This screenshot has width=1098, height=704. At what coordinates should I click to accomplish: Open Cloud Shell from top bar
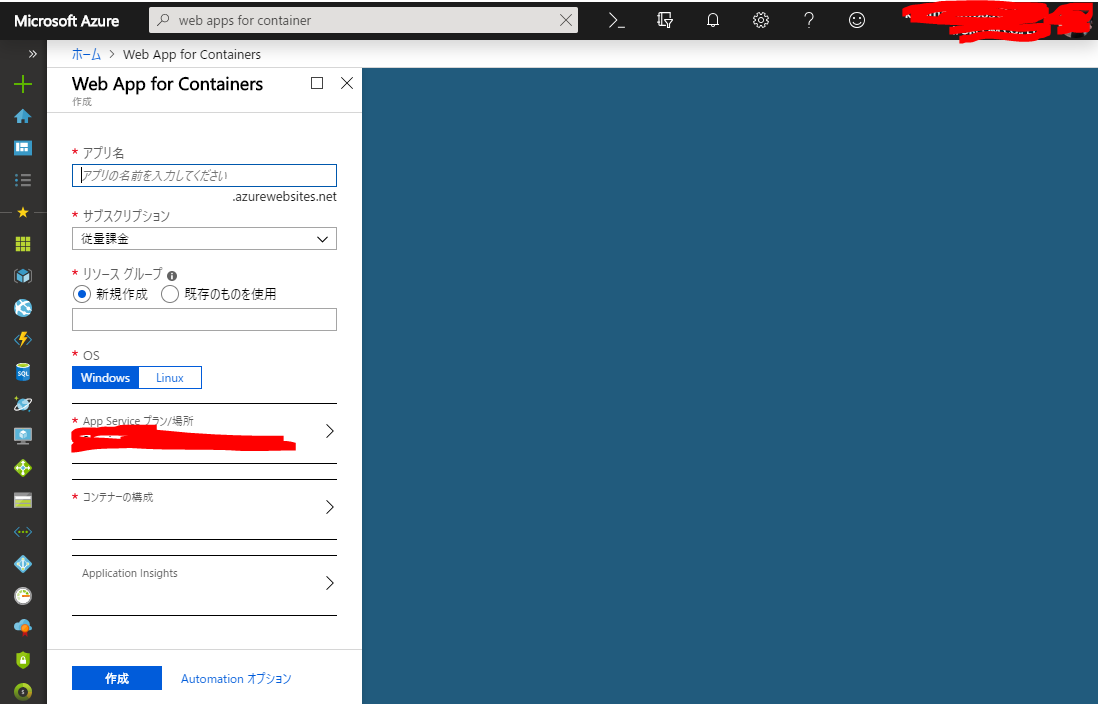[616, 20]
